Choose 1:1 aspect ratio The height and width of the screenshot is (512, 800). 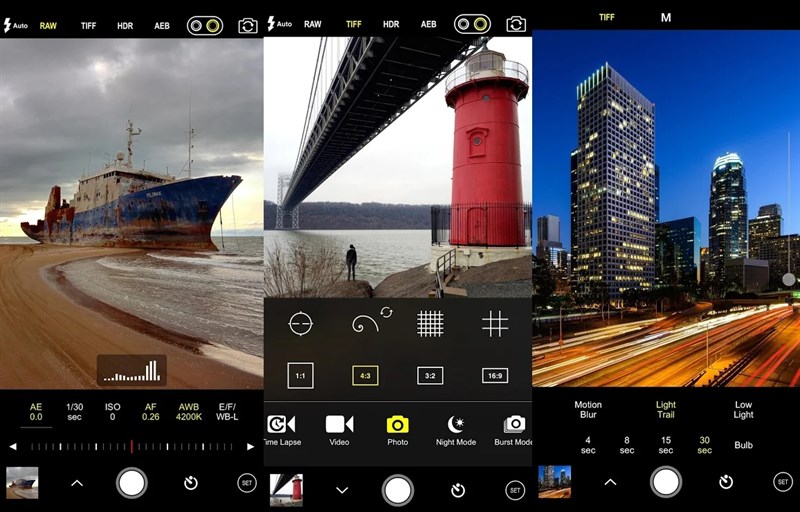coord(301,376)
